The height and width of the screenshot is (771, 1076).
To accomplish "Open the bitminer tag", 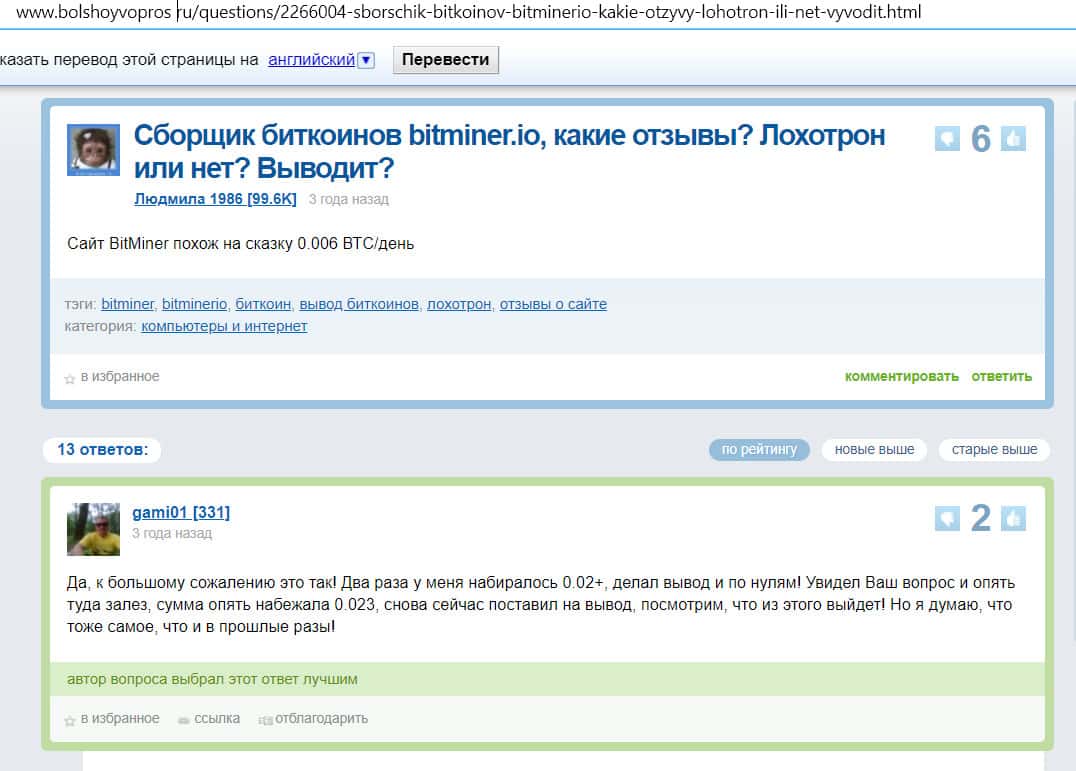I will 128,304.
